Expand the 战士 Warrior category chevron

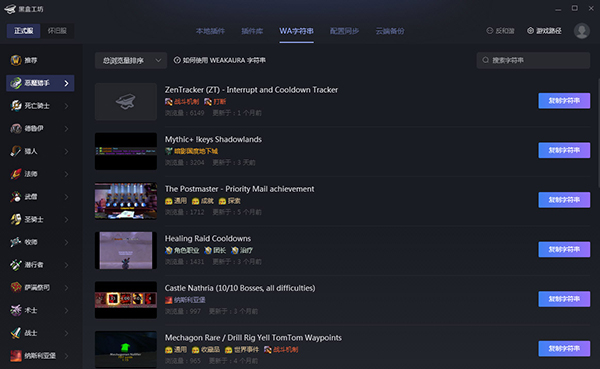click(x=67, y=333)
